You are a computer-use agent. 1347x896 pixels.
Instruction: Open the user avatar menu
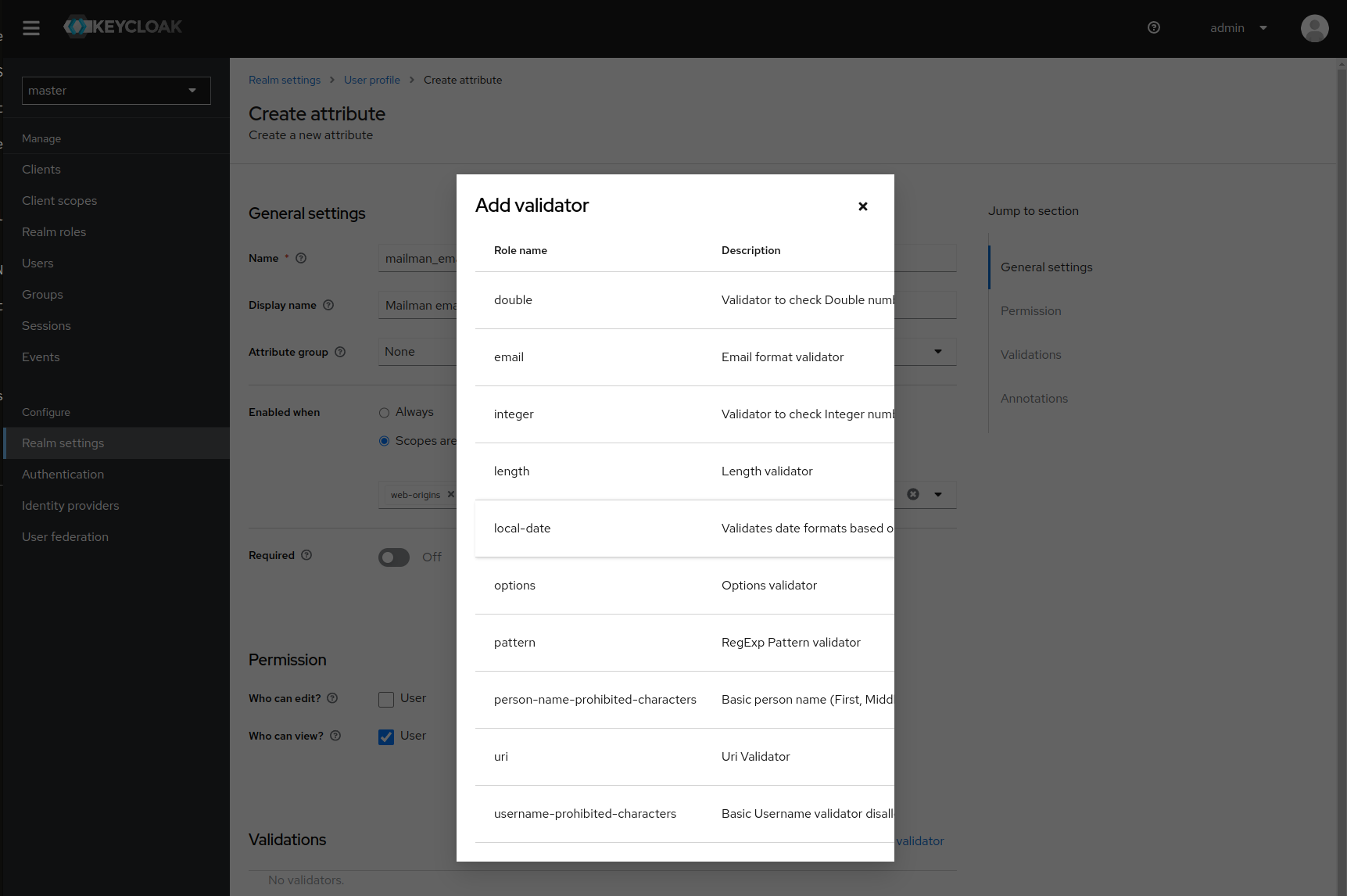pos(1314,28)
